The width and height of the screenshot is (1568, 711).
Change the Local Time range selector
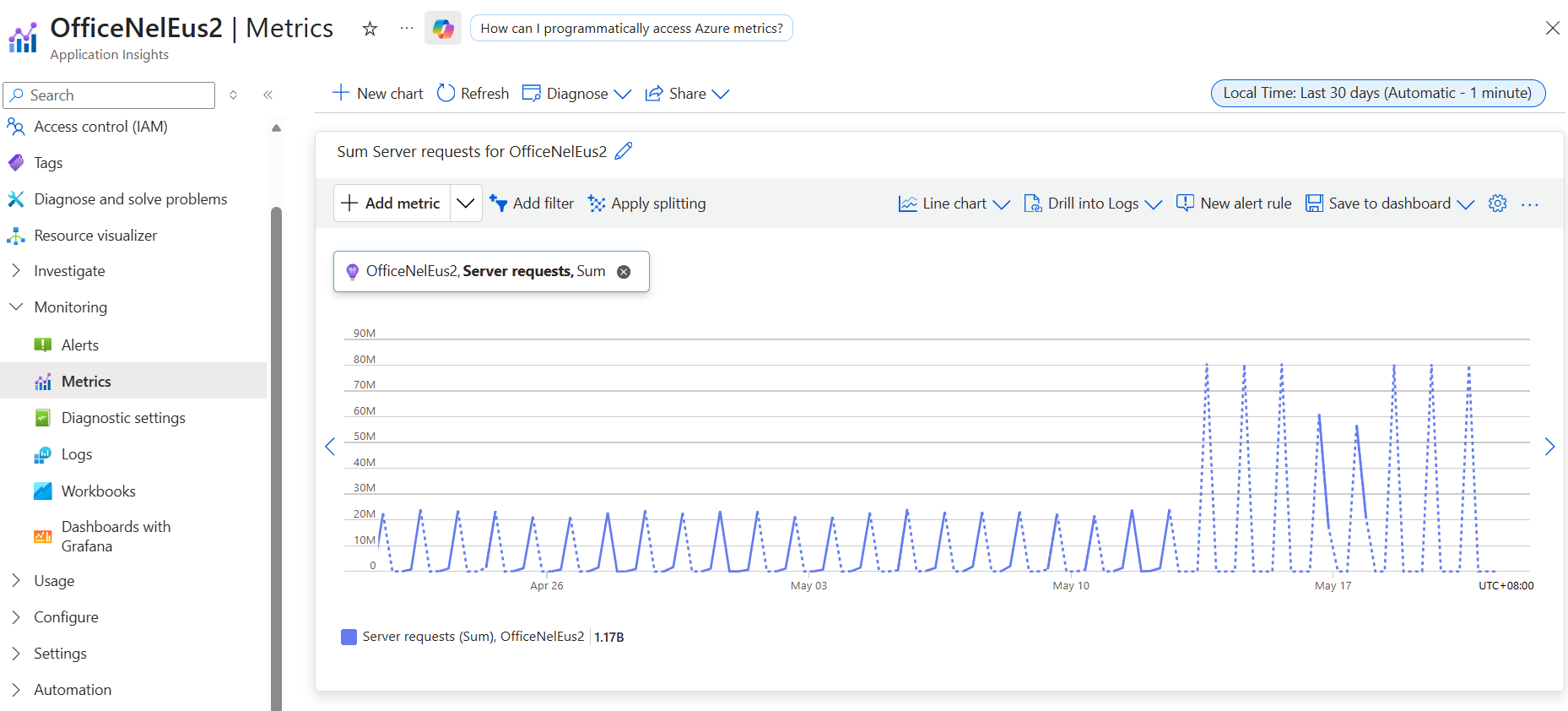1378,93
